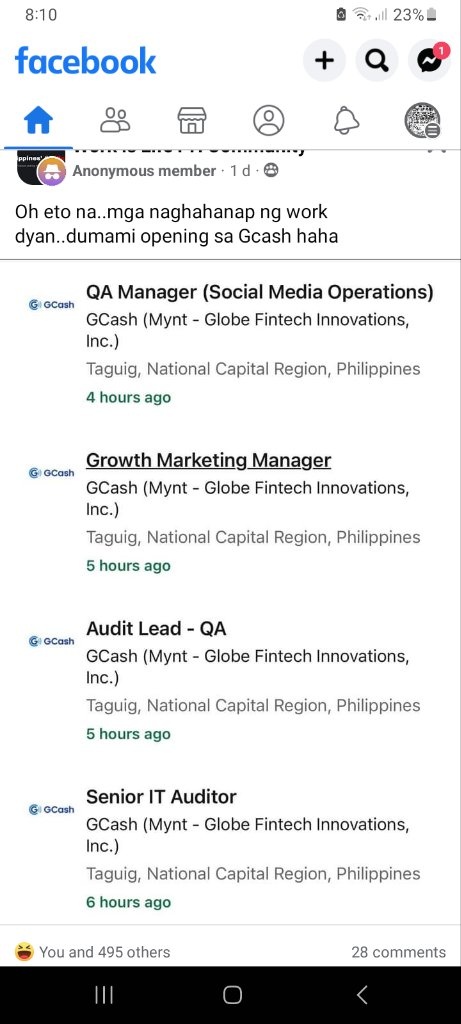Open the Profile tab icon
461x1024 pixels.
268,121
